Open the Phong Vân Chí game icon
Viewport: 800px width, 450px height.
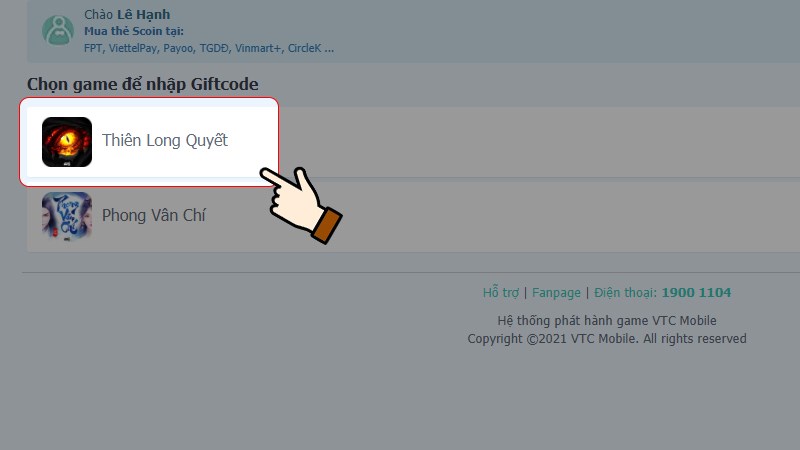[x=67, y=216]
